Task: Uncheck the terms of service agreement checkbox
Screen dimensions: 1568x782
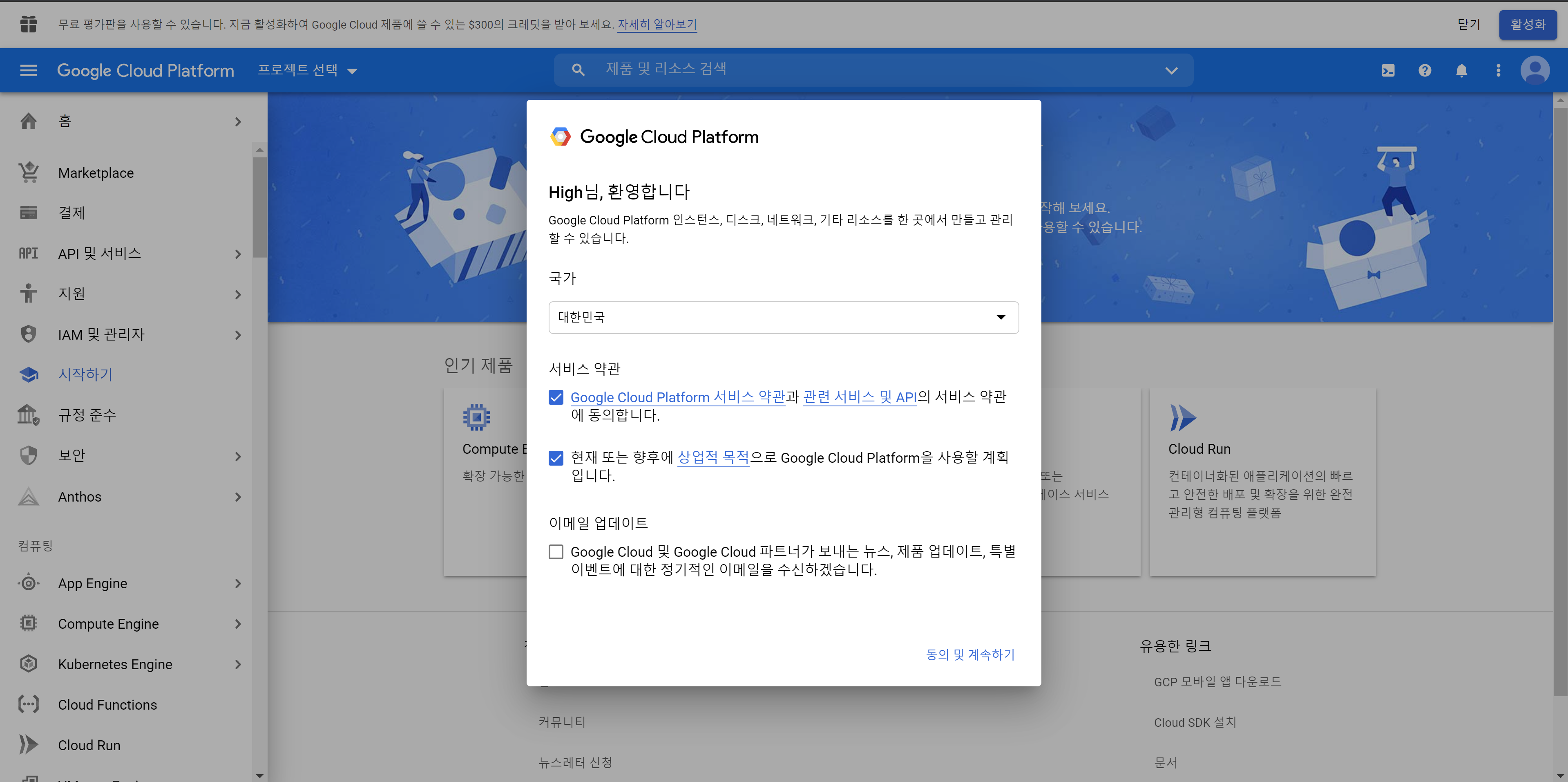Action: click(556, 398)
